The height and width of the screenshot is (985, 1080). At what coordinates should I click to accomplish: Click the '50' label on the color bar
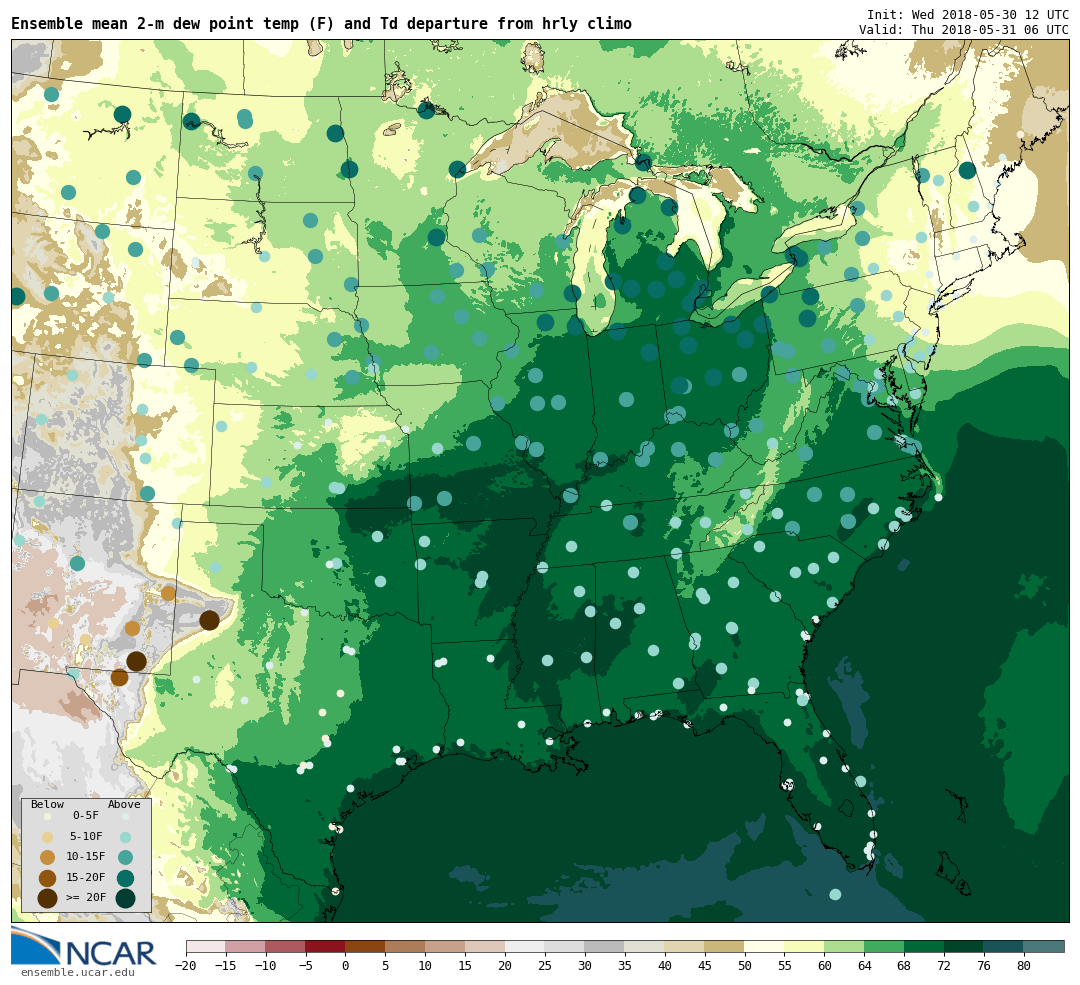tap(745, 966)
